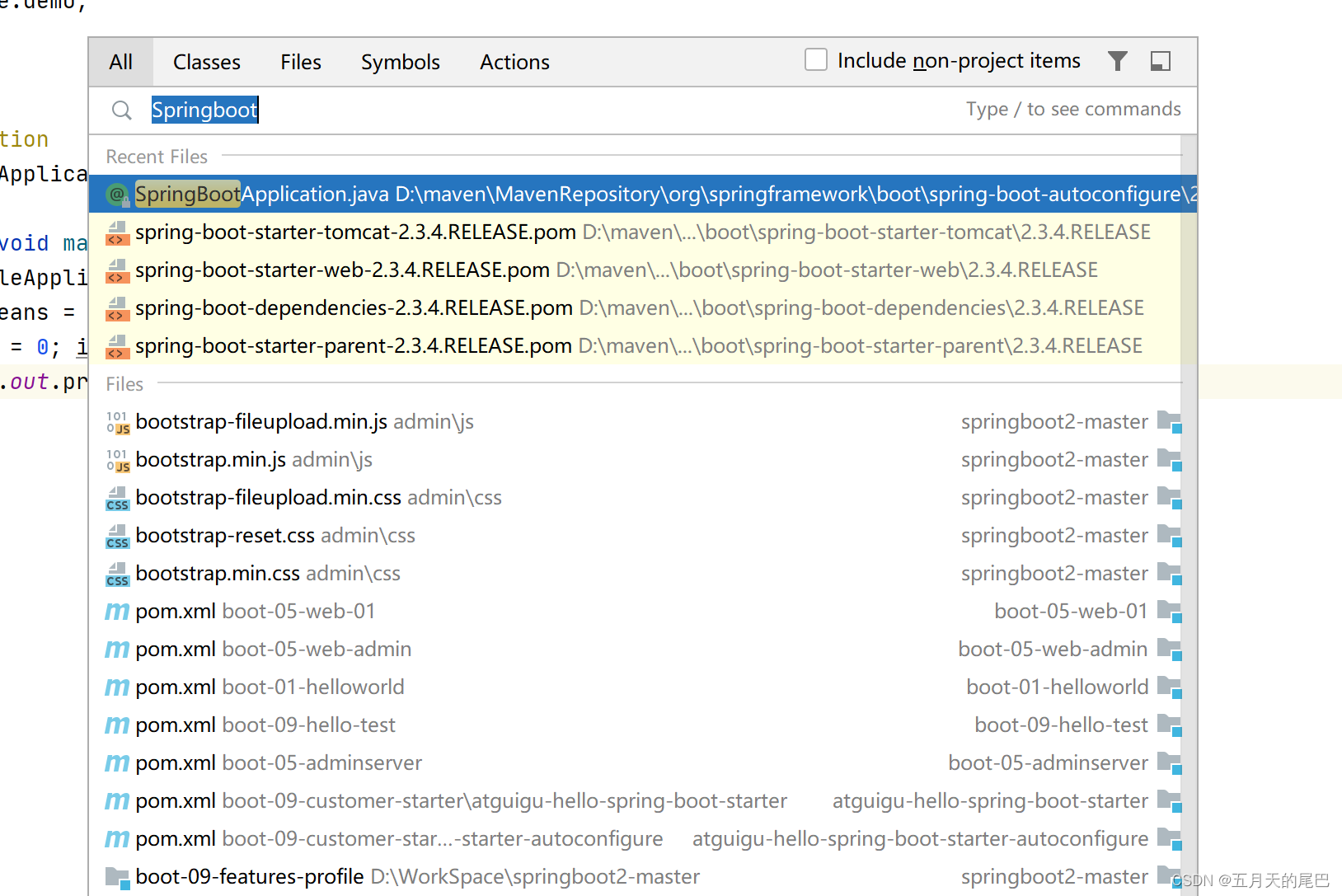The image size is (1342, 896).
Task: Open bootstrap-fileupload.min.js file
Action: coord(634,421)
